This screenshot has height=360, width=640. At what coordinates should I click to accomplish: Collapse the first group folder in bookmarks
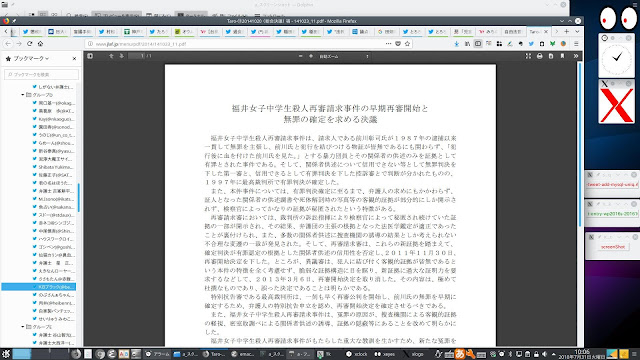(x=23, y=95)
